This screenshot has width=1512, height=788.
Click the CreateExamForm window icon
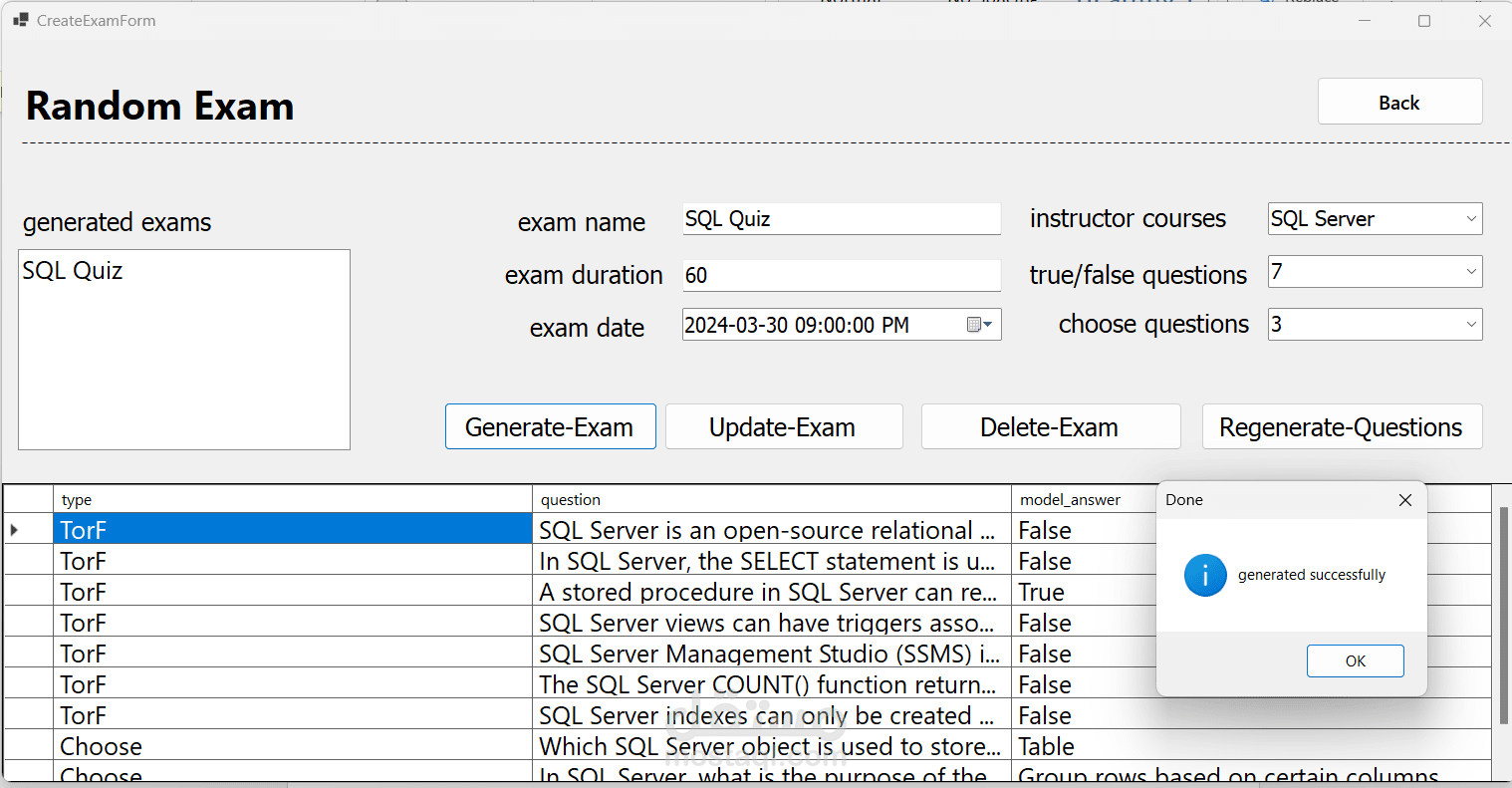pyautogui.click(x=20, y=20)
